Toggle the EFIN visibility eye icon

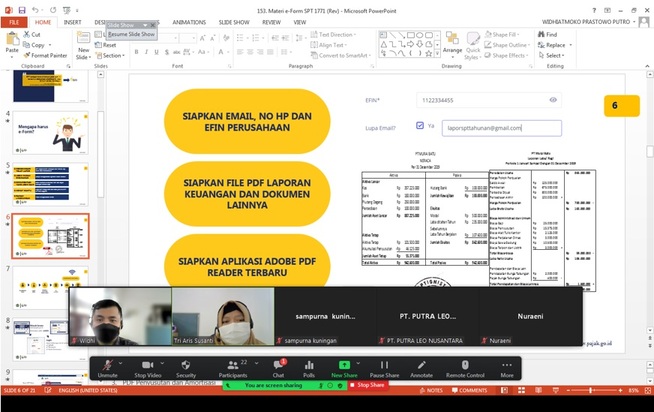pyautogui.click(x=553, y=100)
